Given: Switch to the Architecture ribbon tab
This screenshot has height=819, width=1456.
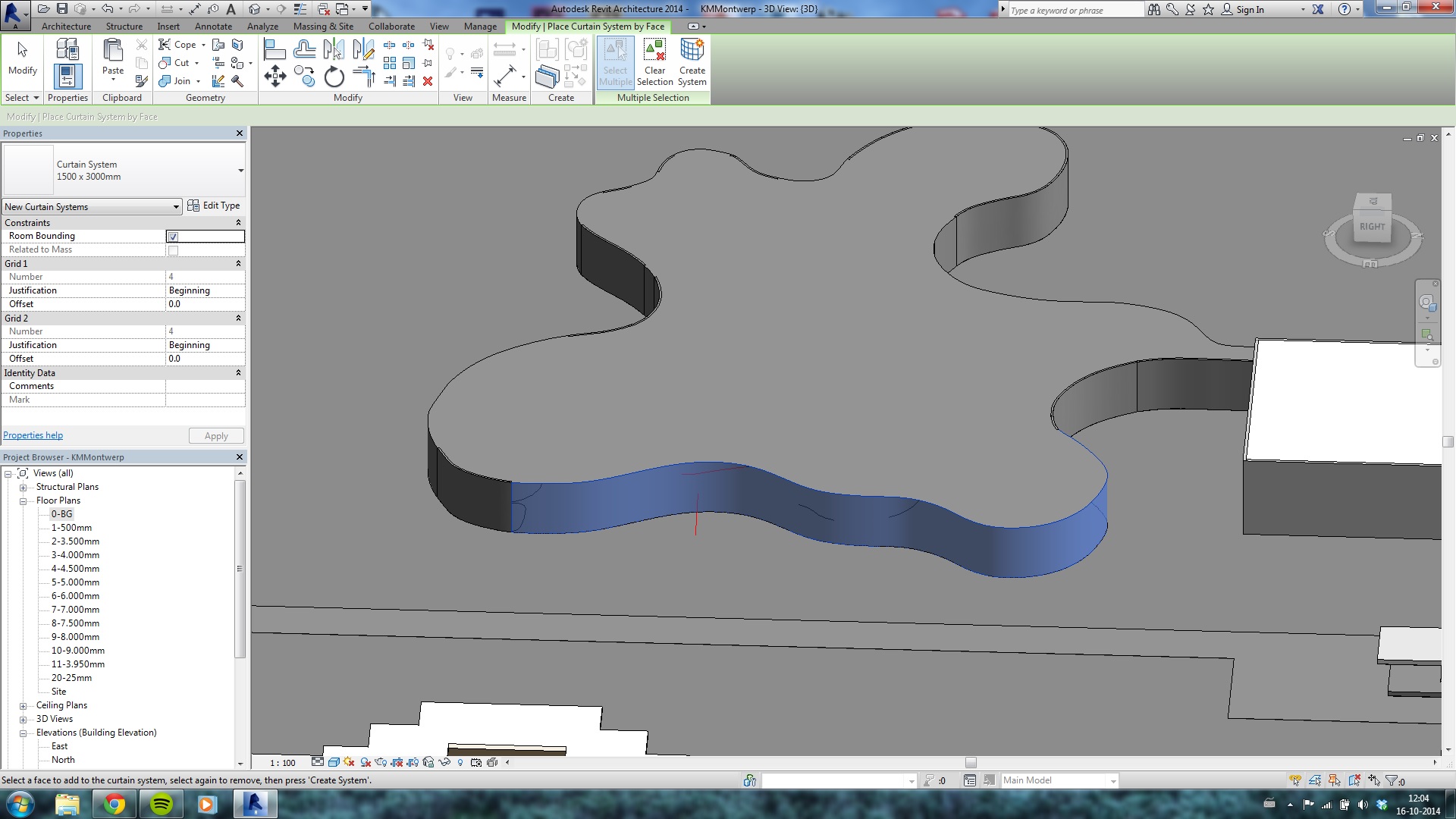Looking at the screenshot, I should pos(66,26).
